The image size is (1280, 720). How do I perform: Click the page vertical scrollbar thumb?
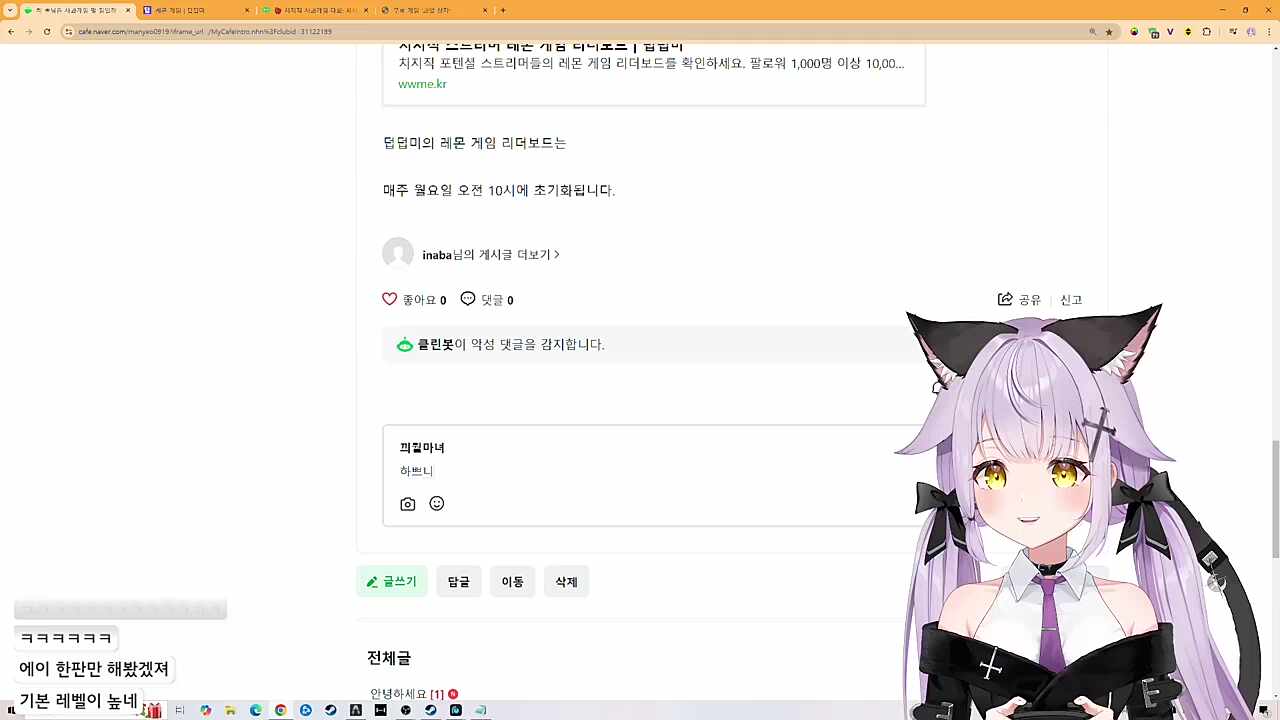pos(1275,500)
